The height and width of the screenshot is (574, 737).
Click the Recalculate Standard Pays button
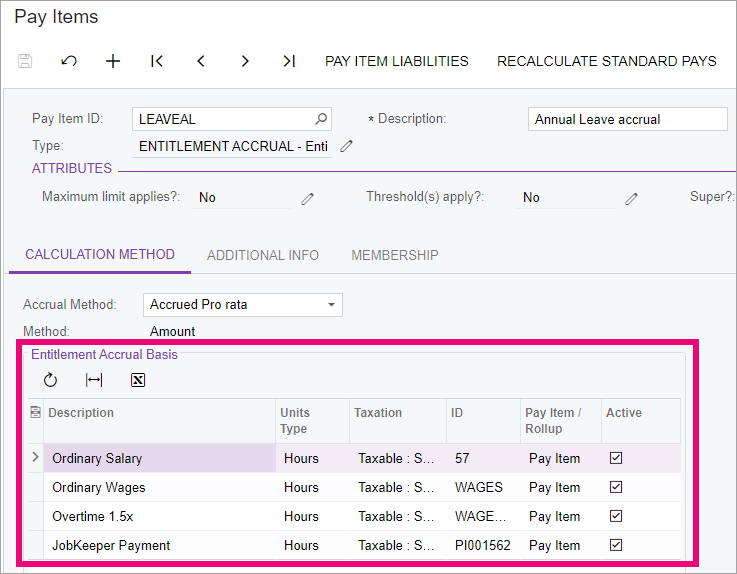point(606,61)
